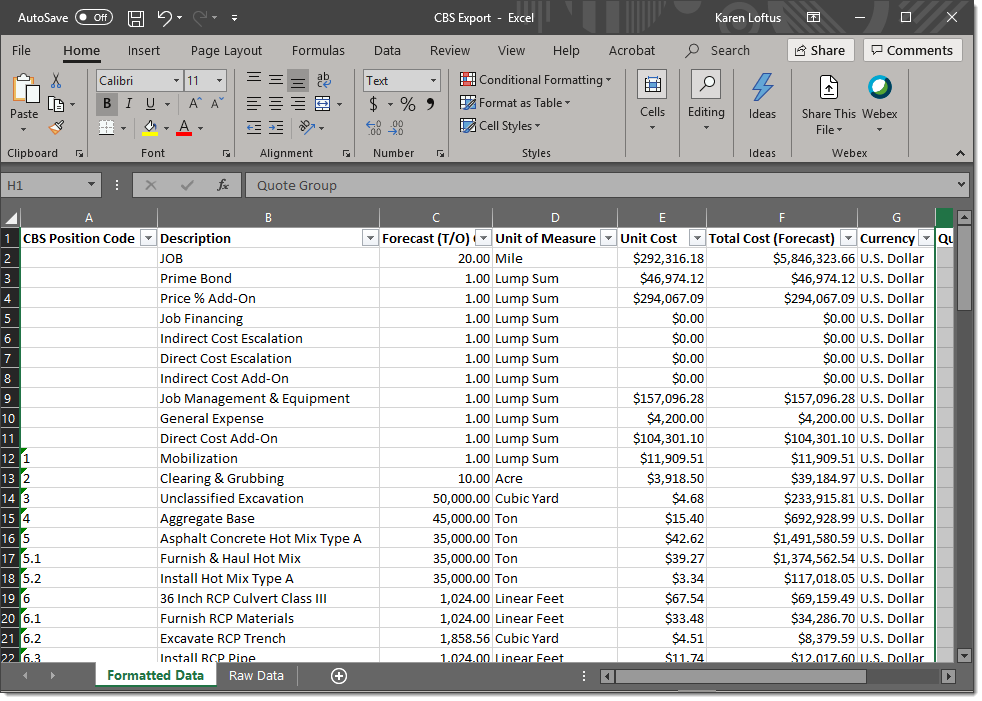Screen dimensions: 982x701
Task: Apply bold formatting from the Font group
Action: click(x=106, y=103)
